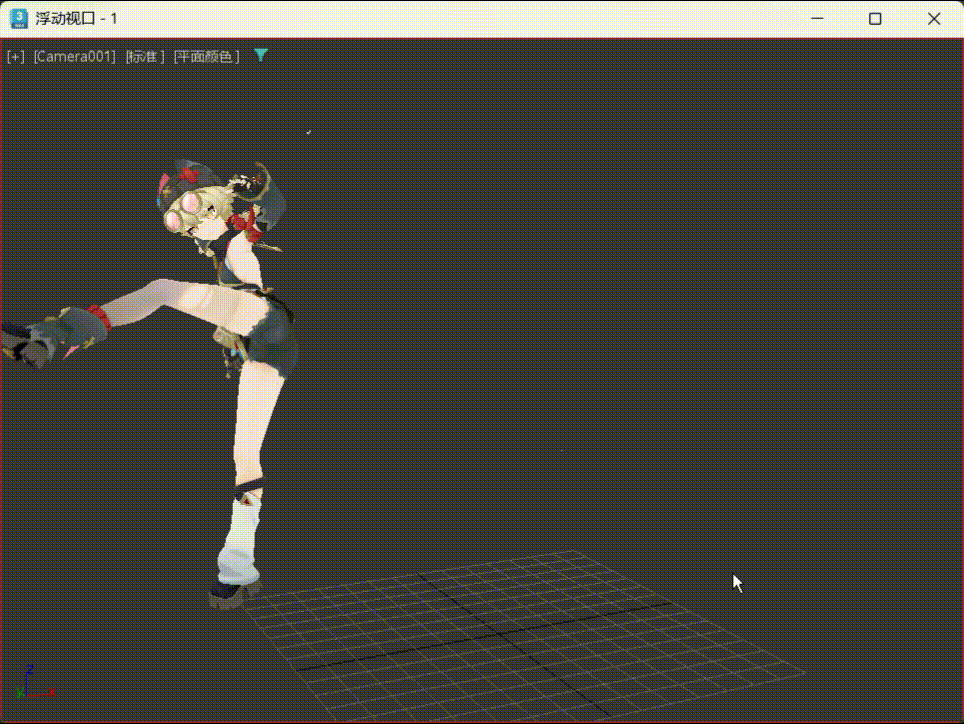Open the [+] viewport general menu
Viewport: 964px width, 724px height.
coord(15,57)
